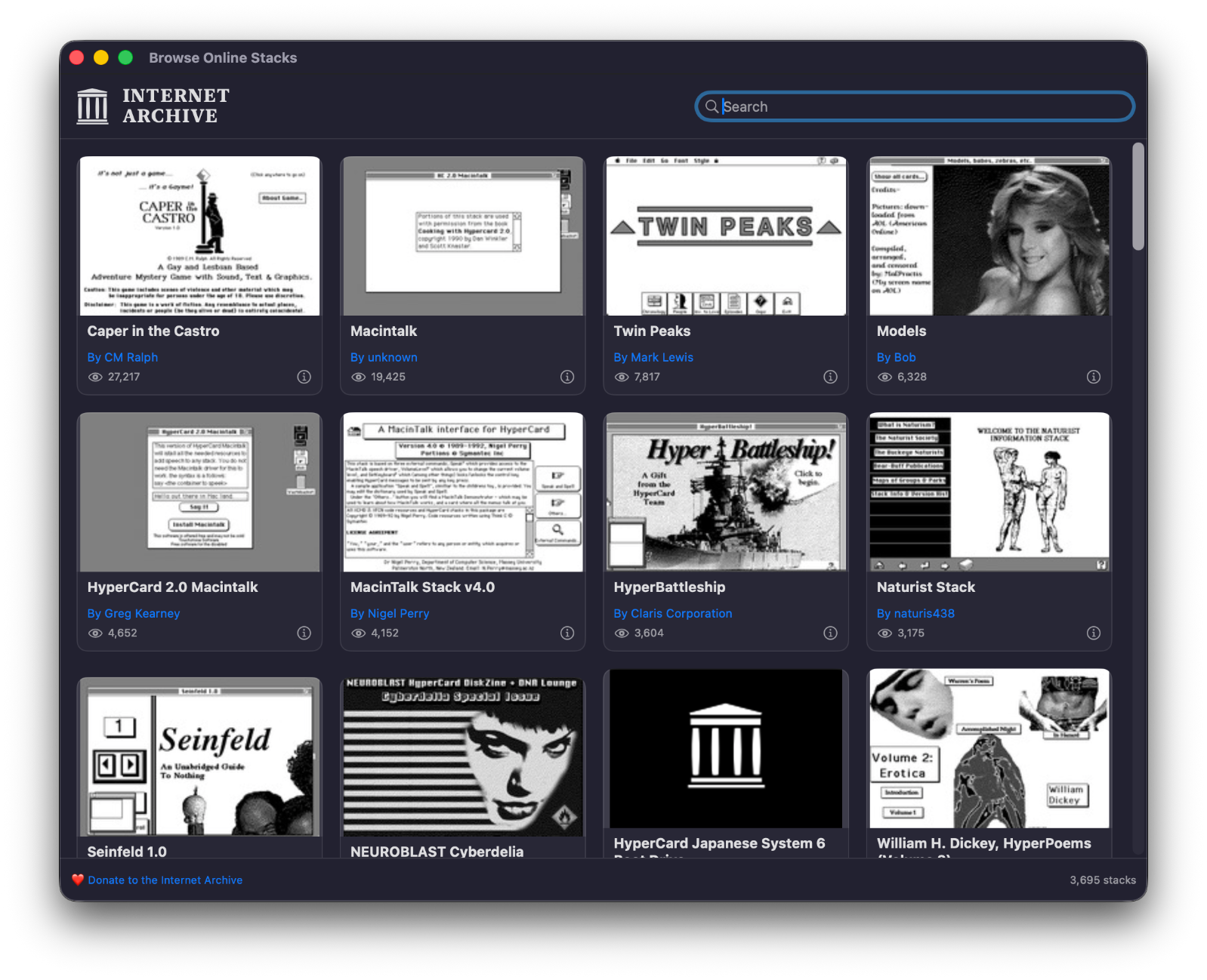This screenshot has height=980, width=1207.
Task: Select the Naturist Stack title text
Action: [x=925, y=587]
